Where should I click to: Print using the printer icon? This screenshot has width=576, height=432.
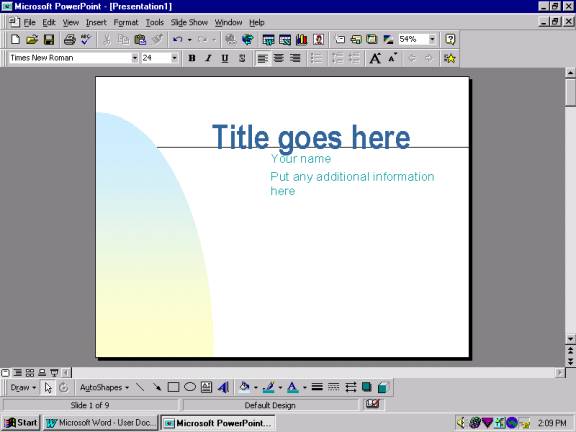click(69, 39)
